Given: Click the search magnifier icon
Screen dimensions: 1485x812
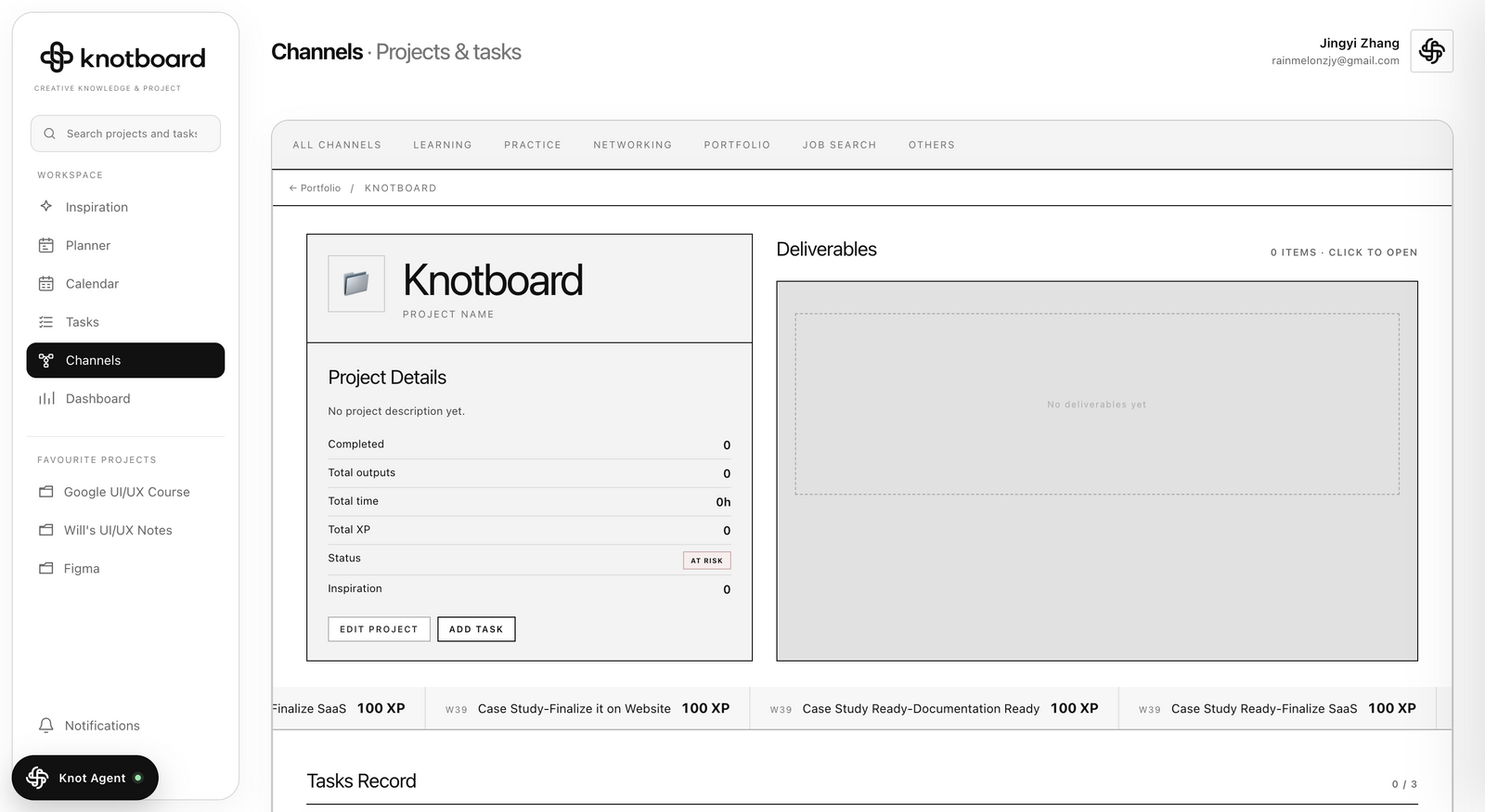Looking at the screenshot, I should tap(50, 134).
